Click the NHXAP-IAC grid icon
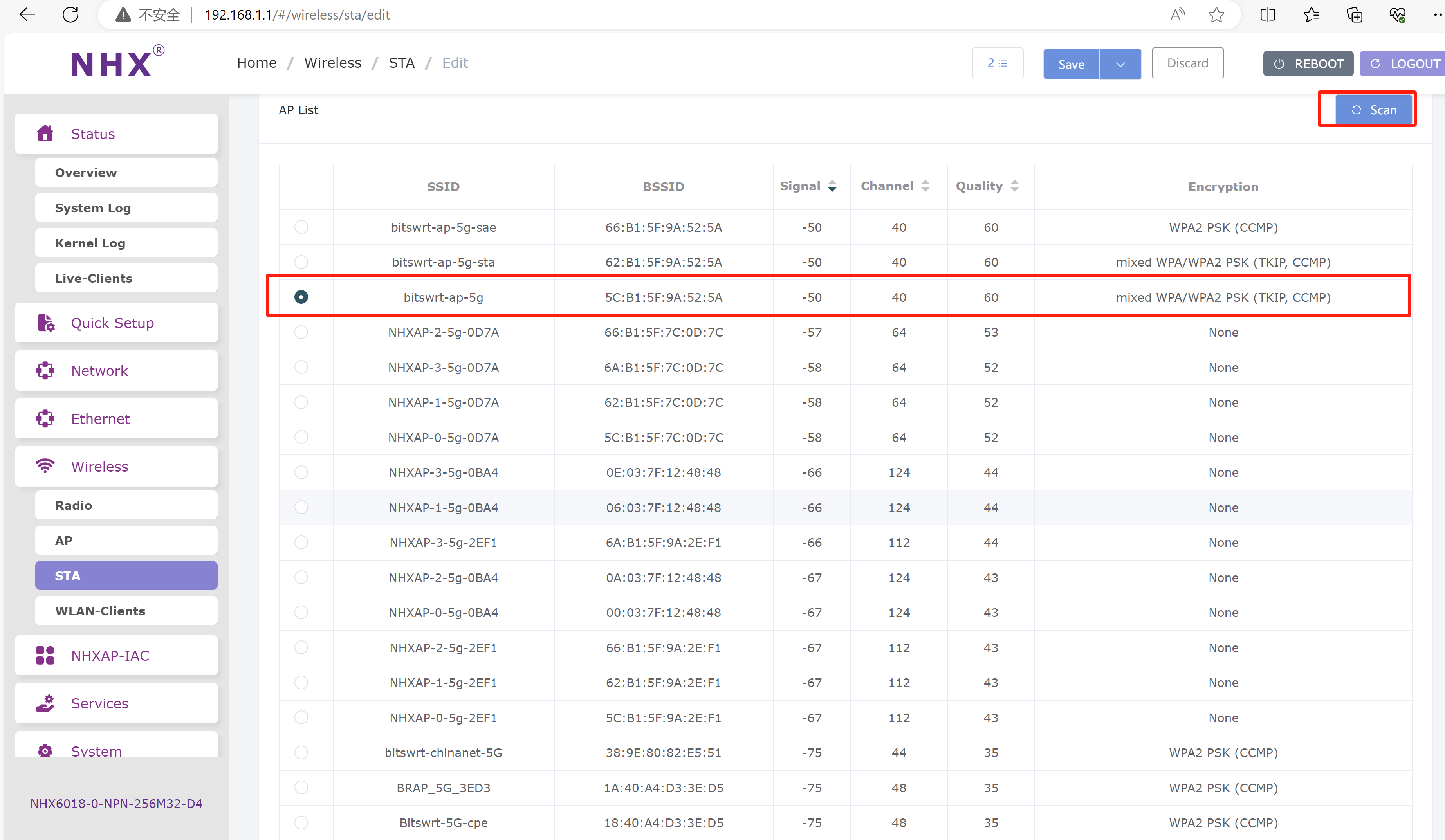This screenshot has width=1445, height=840. coord(45,655)
